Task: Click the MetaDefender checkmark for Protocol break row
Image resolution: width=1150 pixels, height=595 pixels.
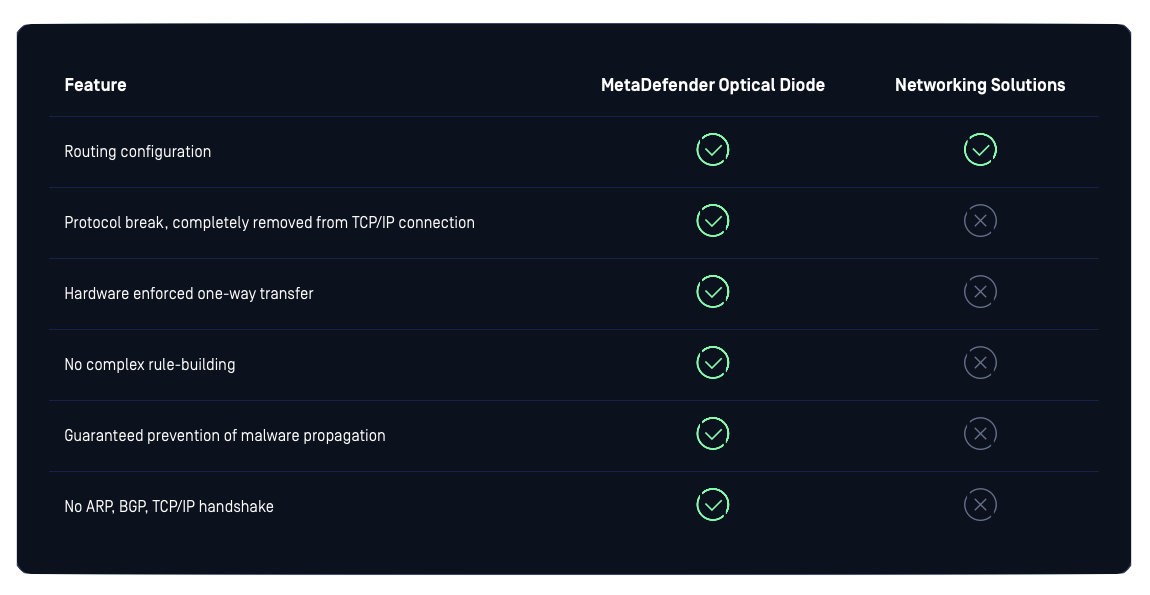Action: (x=712, y=221)
